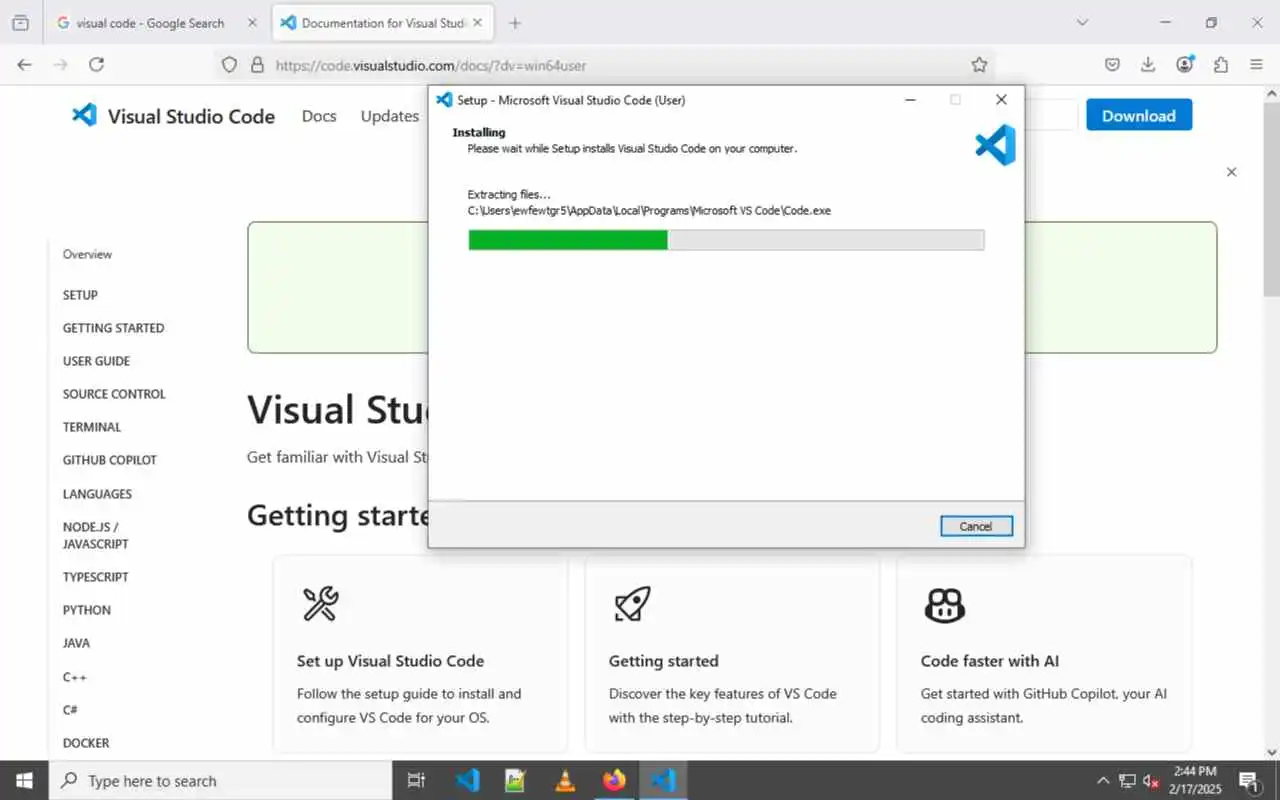Open Firefox View at tab strip start
The height and width of the screenshot is (800, 1280).
coord(20,22)
